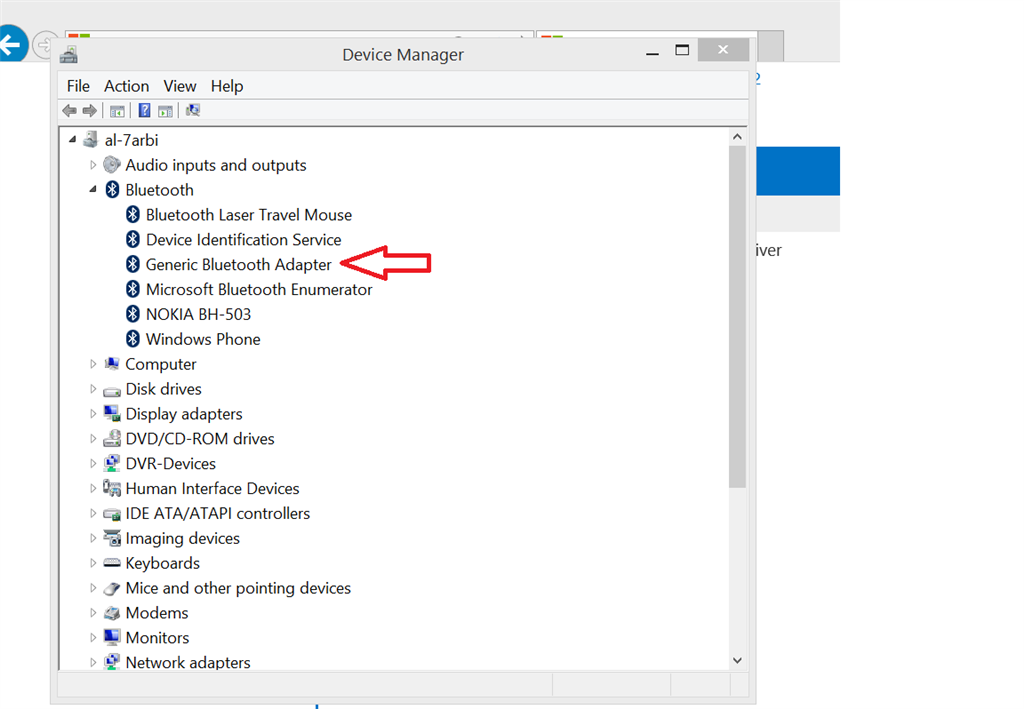Screen dimensions: 1024x709
Task: Click Device Identification Service Bluetooth icon
Action: (x=133, y=239)
